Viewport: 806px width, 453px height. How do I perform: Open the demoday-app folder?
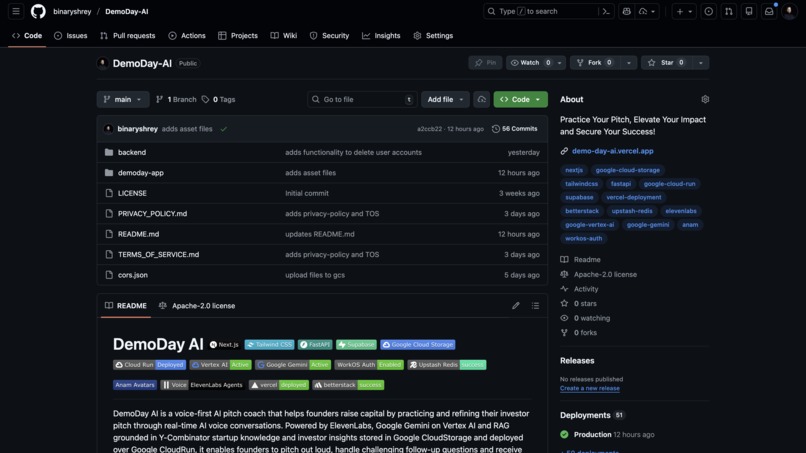140,173
